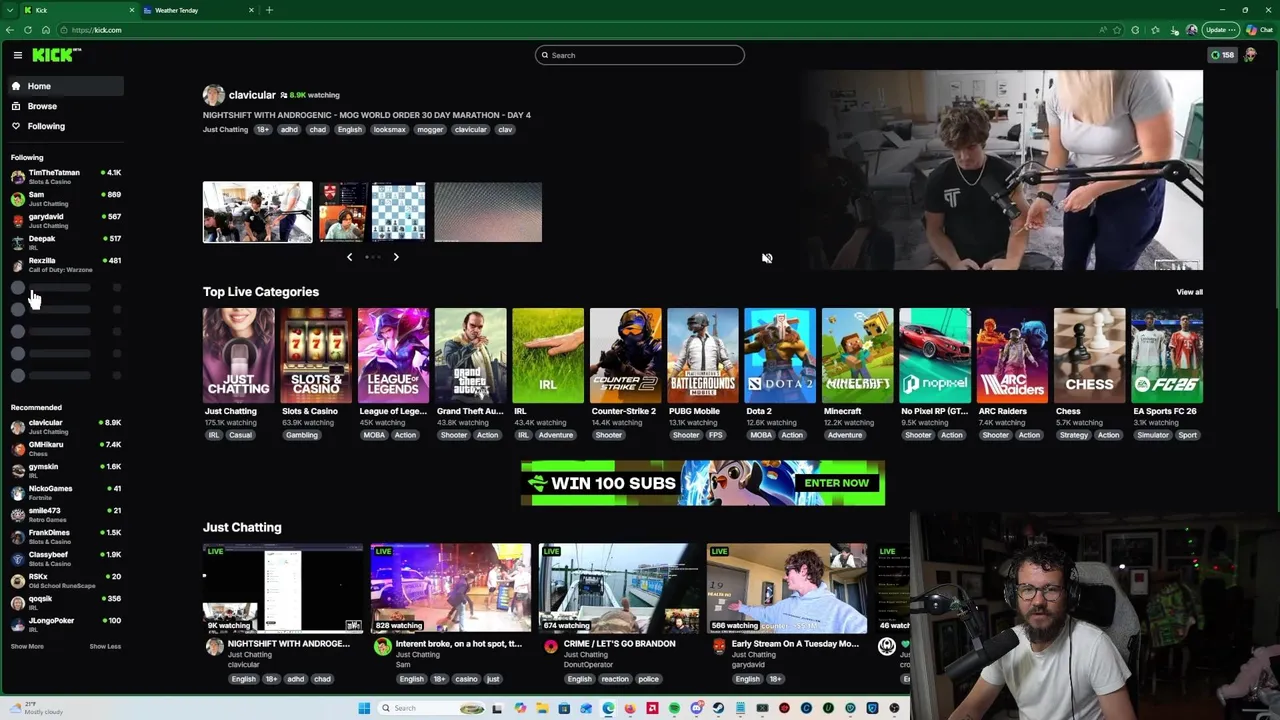Click the looksmax tag on featured stream
This screenshot has width=1280, height=720.
coord(390,129)
